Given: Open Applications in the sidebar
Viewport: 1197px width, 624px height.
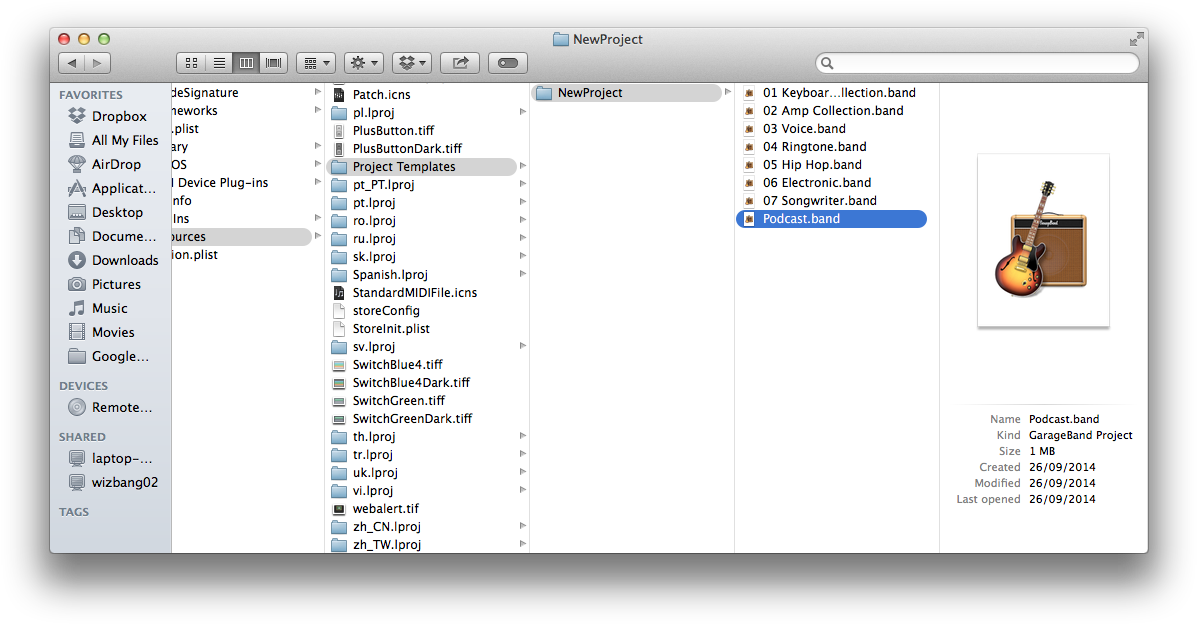Looking at the screenshot, I should 111,188.
